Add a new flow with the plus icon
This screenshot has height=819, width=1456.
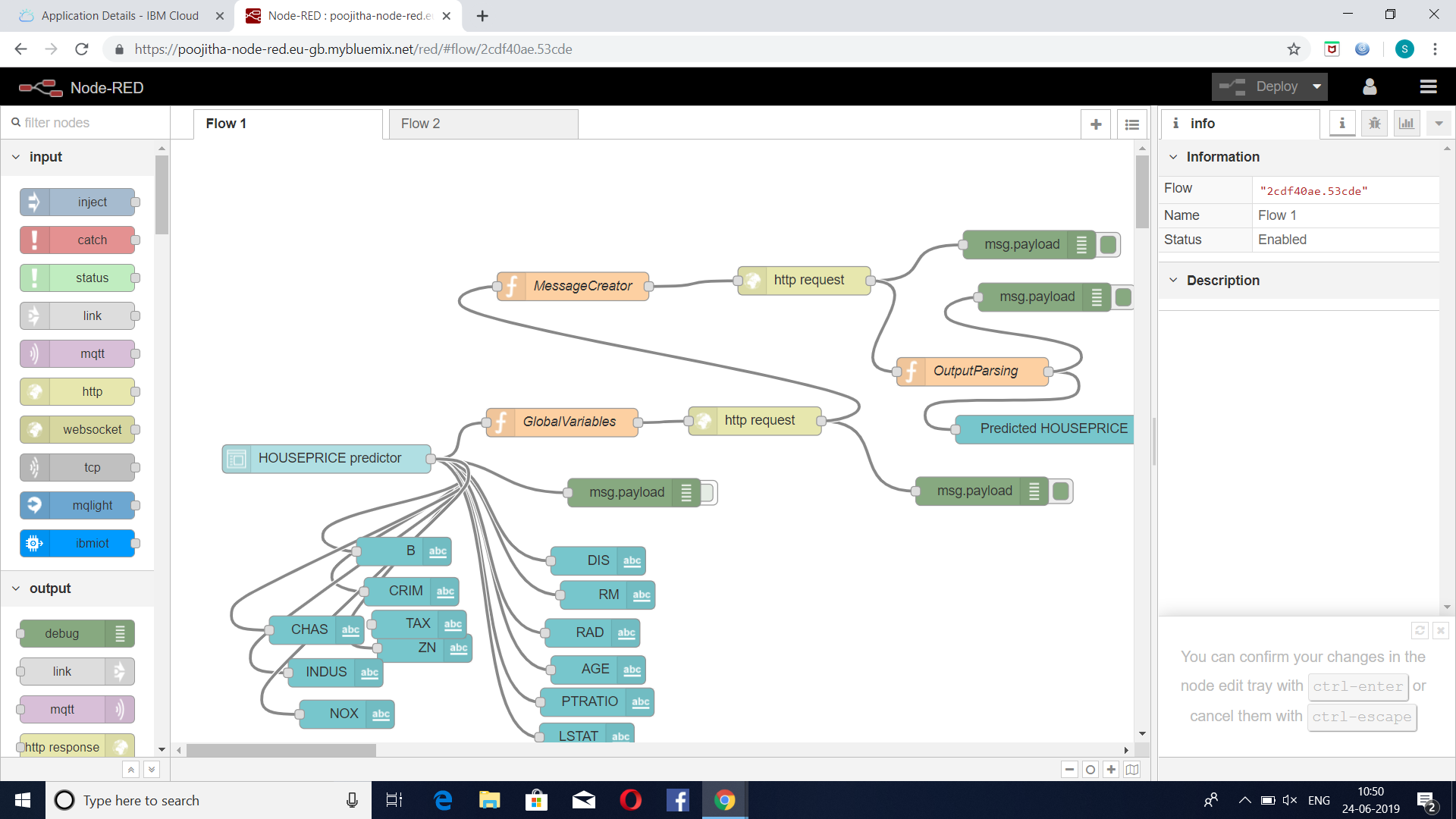1096,124
